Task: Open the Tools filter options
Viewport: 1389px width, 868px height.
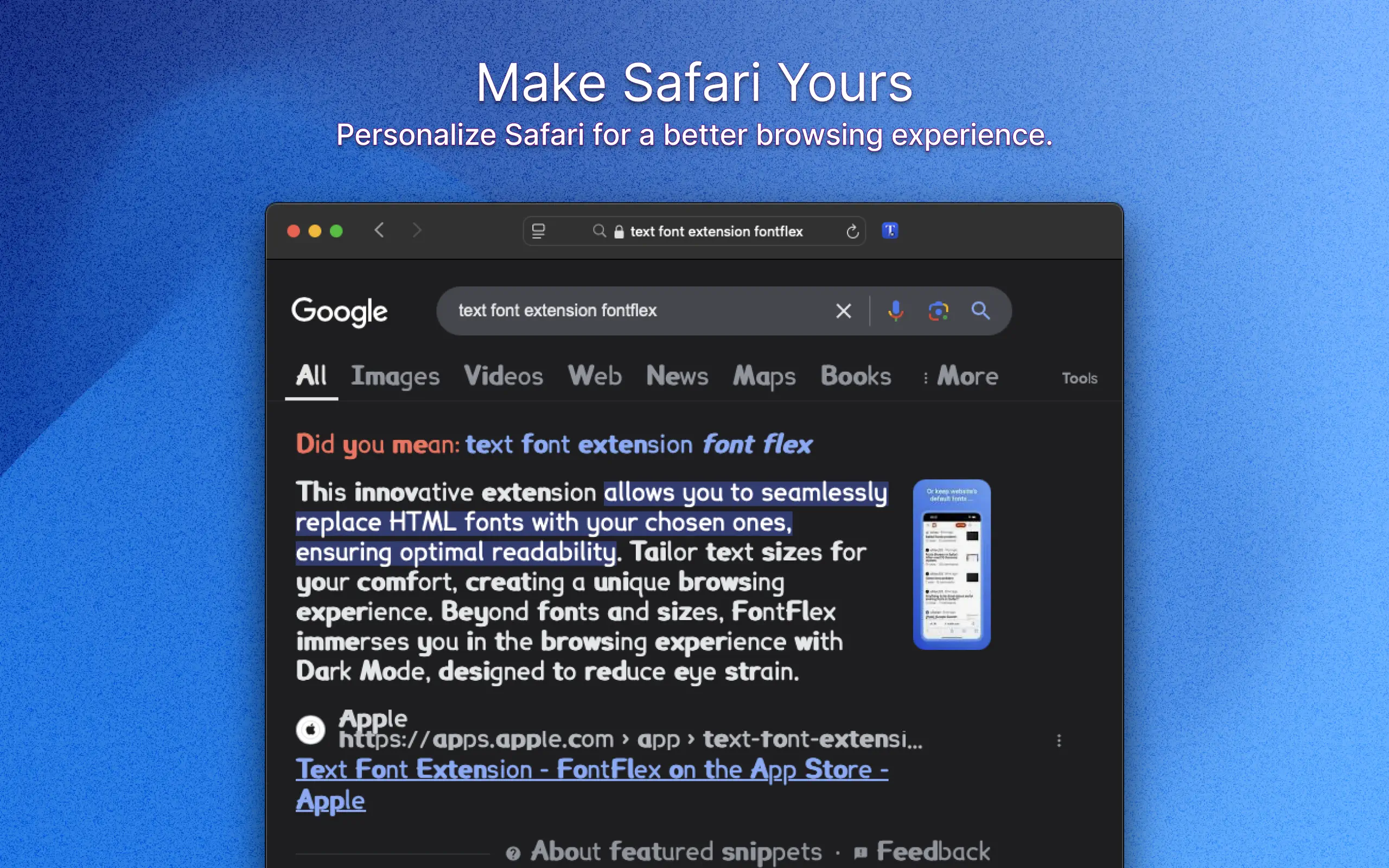Action: coord(1079,378)
